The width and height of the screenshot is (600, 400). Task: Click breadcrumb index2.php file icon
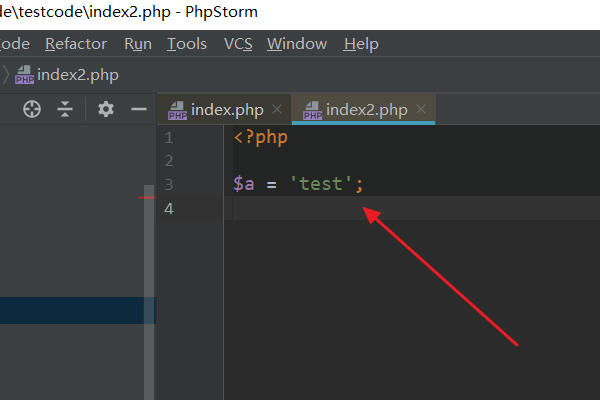click(24, 75)
